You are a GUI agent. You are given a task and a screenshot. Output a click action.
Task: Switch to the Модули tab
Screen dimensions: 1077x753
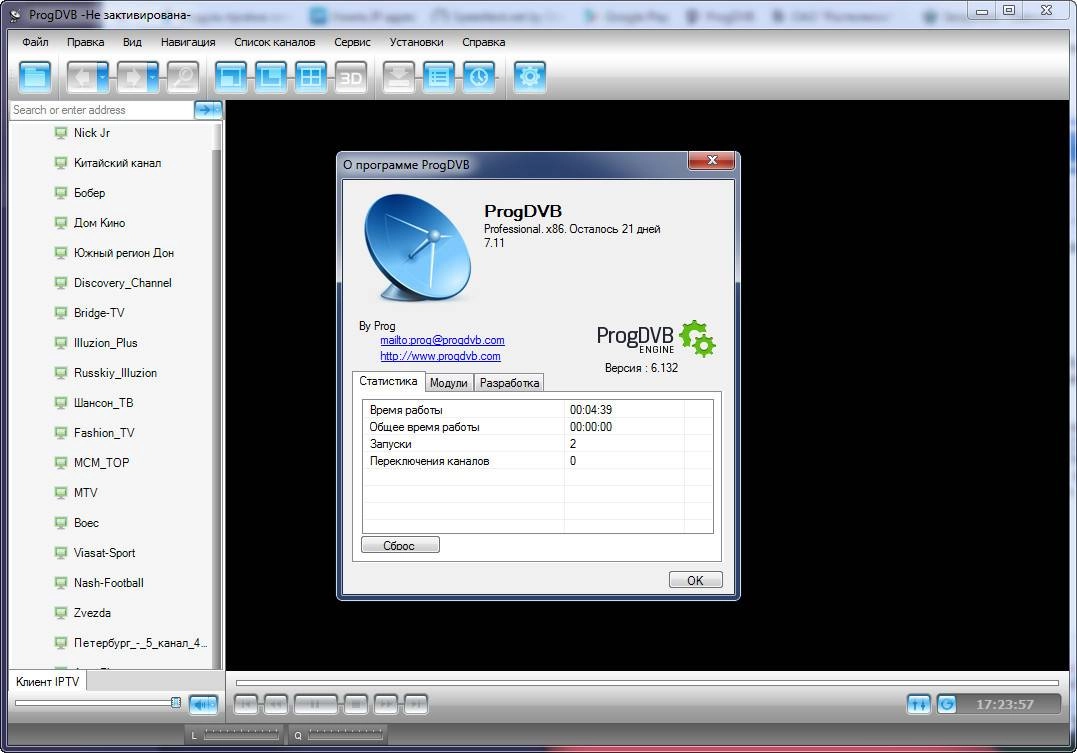(449, 383)
